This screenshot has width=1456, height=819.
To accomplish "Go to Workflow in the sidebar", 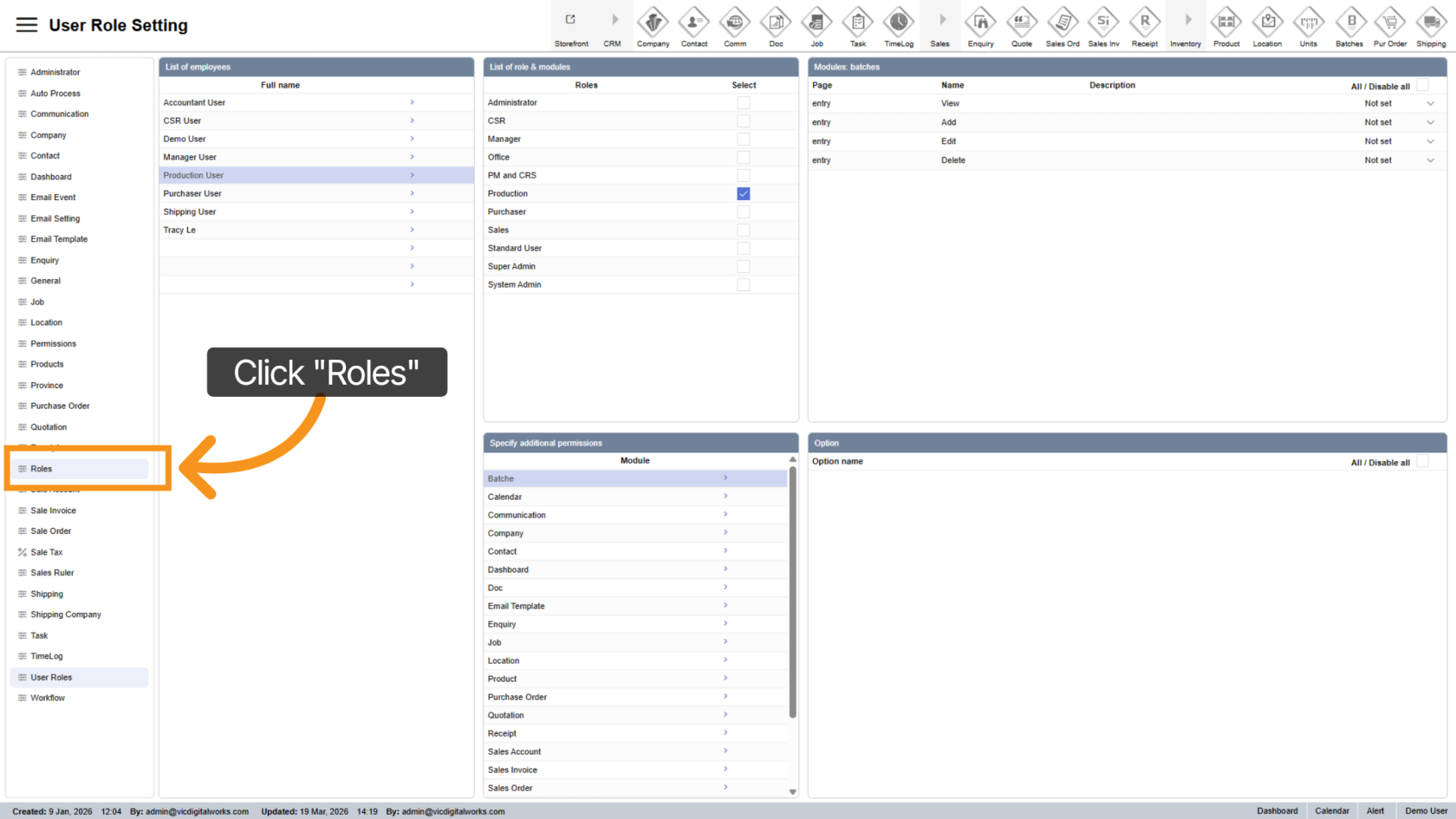I will 48,698.
